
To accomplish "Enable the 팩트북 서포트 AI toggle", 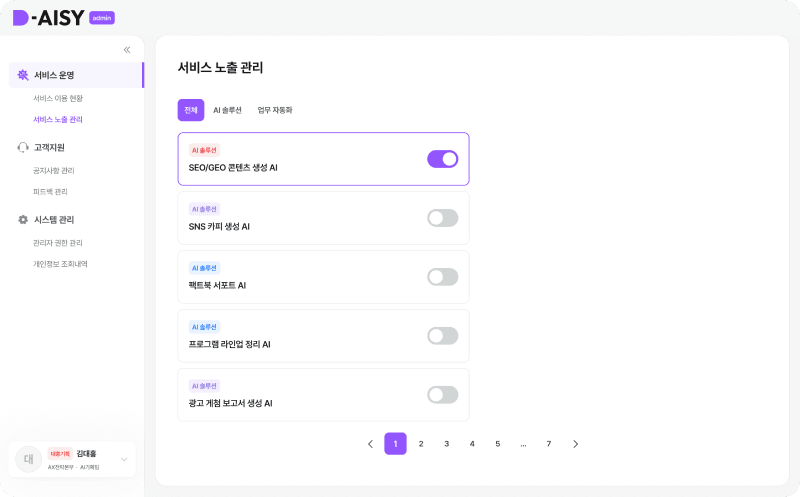I will [443, 277].
